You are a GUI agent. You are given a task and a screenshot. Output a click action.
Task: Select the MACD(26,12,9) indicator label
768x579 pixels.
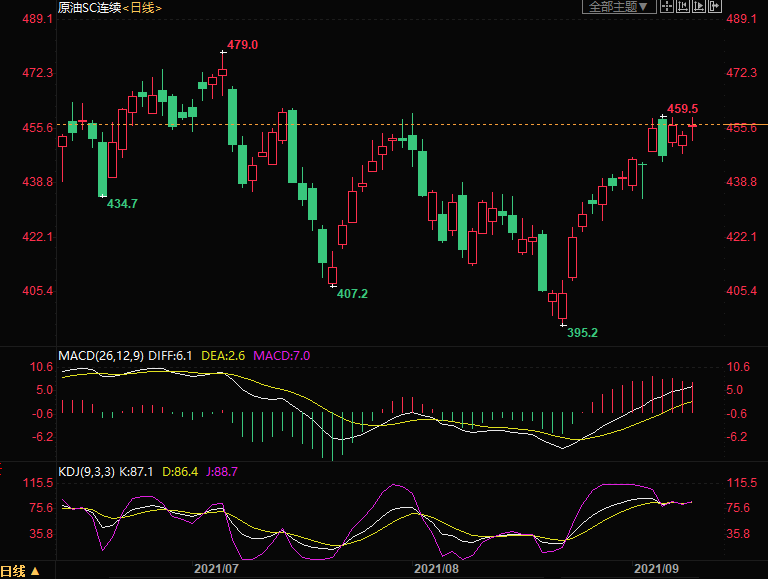pos(101,355)
